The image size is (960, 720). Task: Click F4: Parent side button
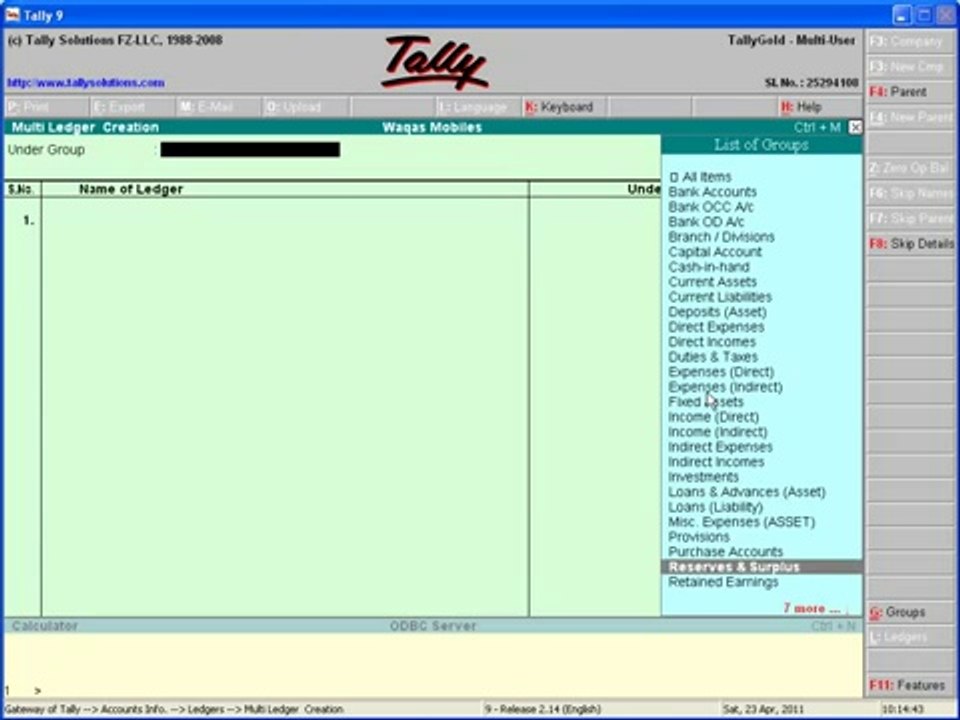click(x=911, y=92)
